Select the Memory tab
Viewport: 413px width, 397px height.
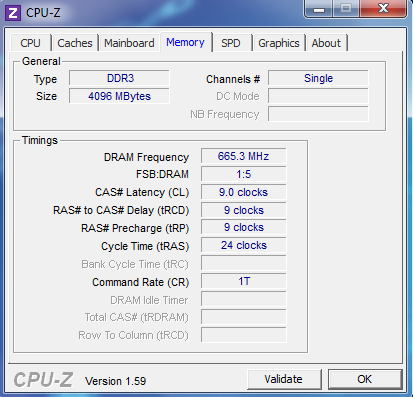[185, 42]
